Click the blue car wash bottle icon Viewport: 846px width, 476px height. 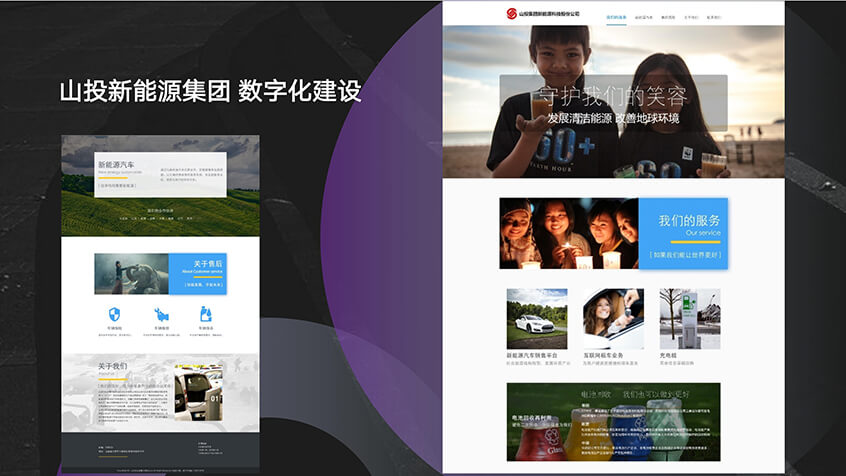[206, 314]
